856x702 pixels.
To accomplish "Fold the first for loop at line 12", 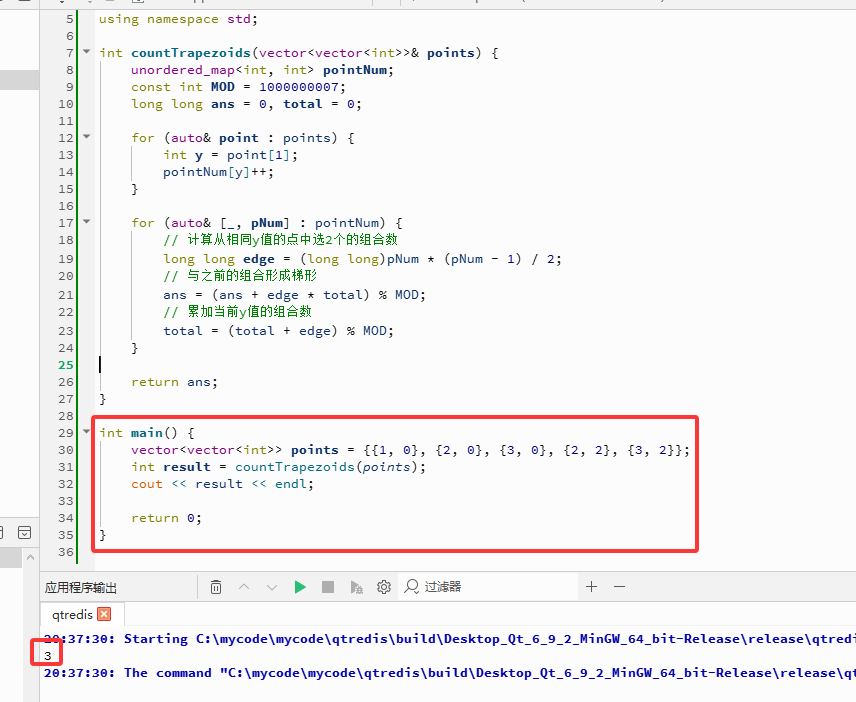I will click(86, 136).
